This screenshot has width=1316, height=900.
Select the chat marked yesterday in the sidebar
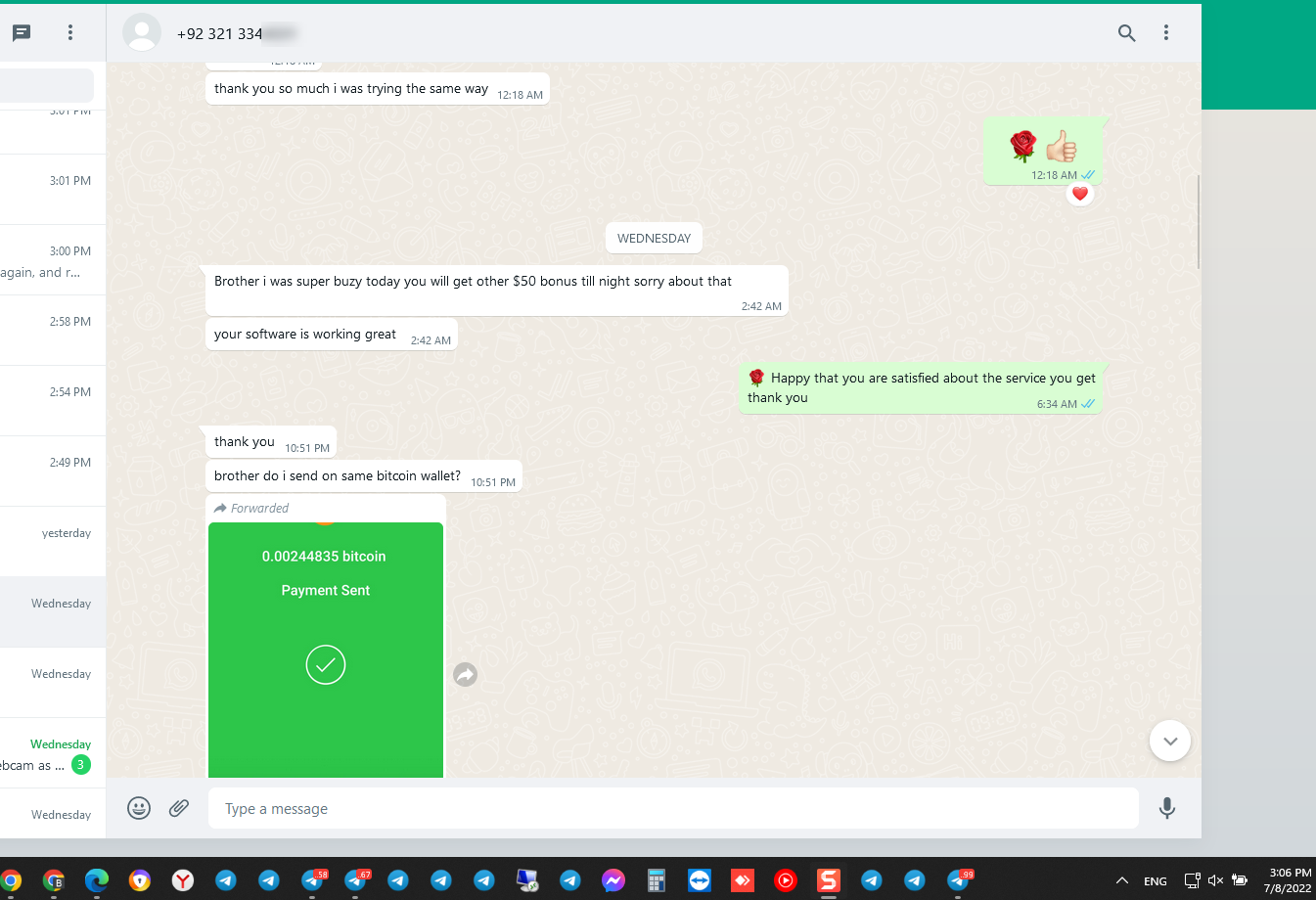click(x=53, y=533)
